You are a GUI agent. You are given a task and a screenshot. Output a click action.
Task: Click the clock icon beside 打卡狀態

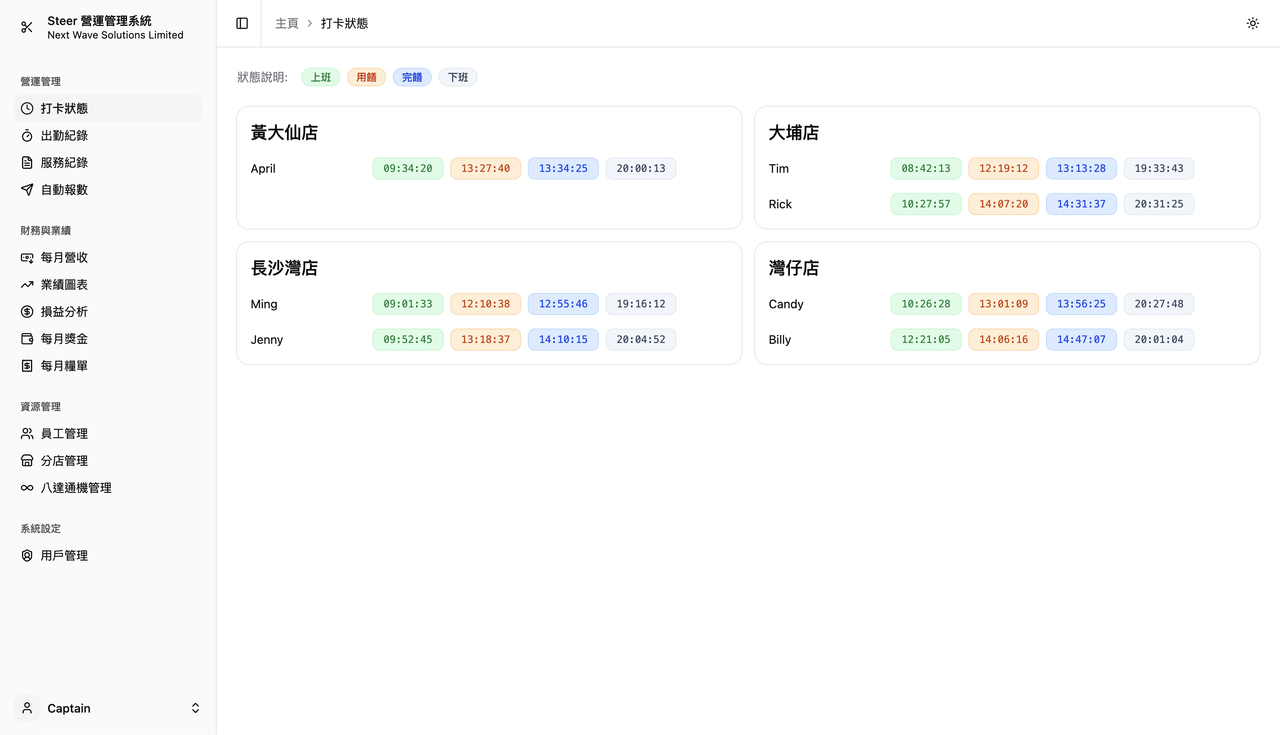[27, 108]
